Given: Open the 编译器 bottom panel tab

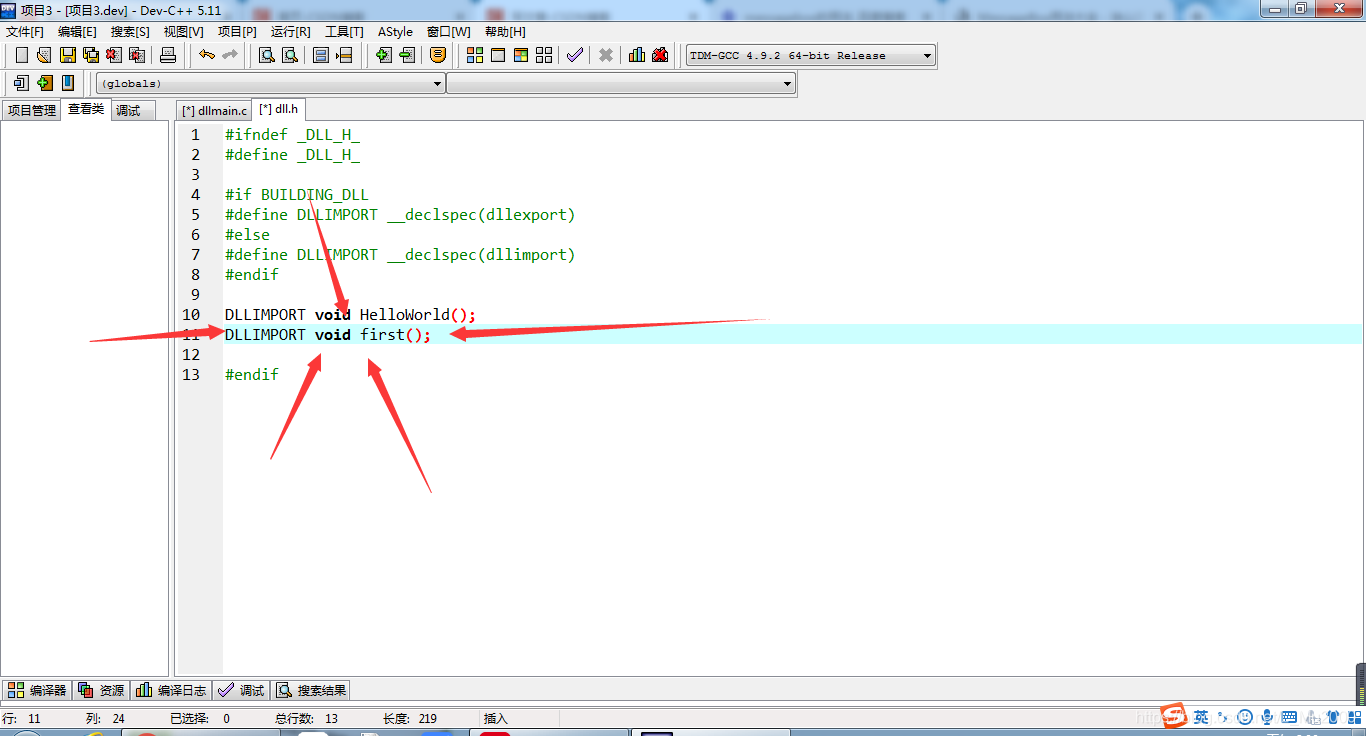Looking at the screenshot, I should (x=37, y=690).
